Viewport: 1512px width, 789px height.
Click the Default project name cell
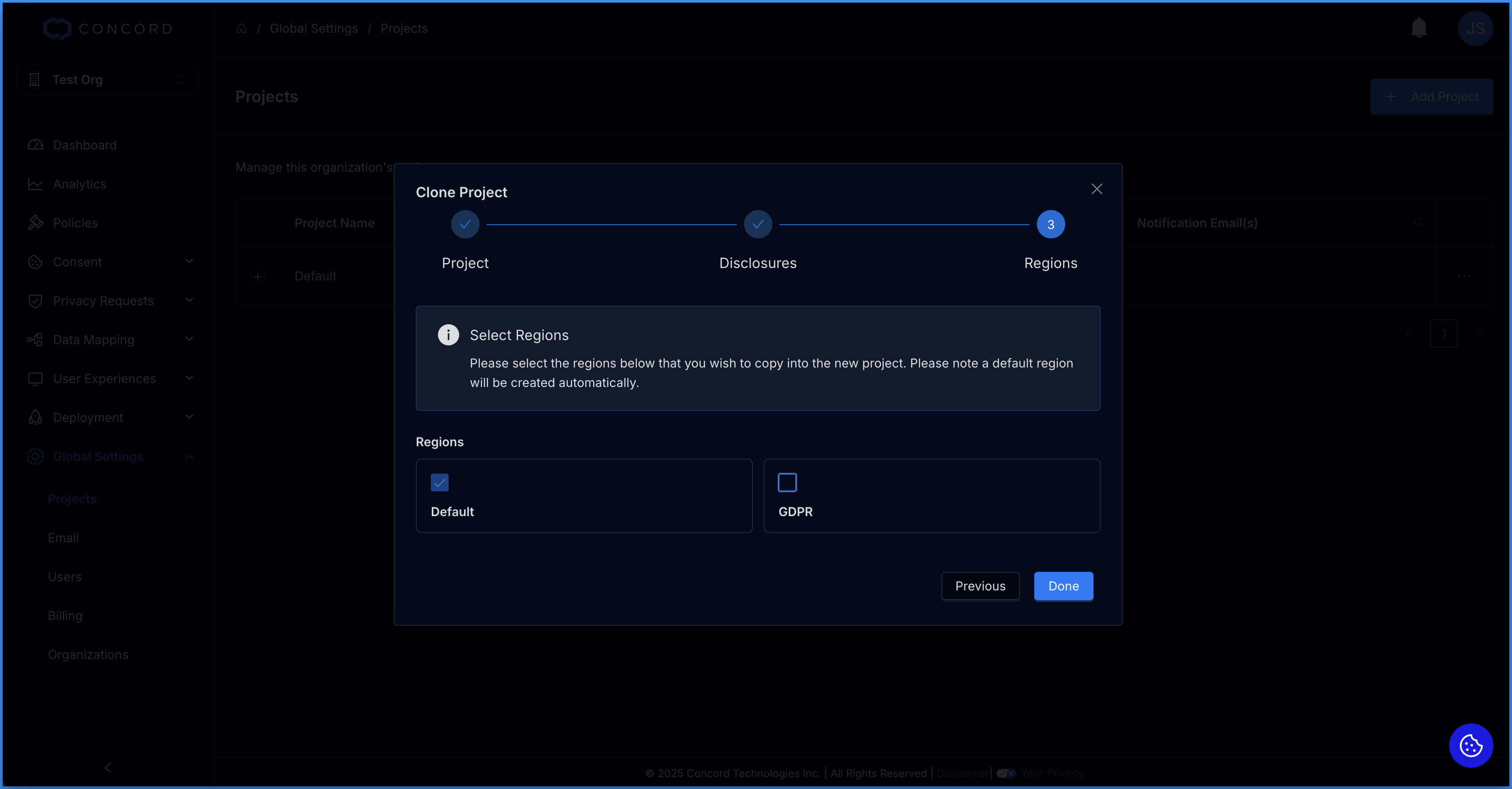pos(315,276)
